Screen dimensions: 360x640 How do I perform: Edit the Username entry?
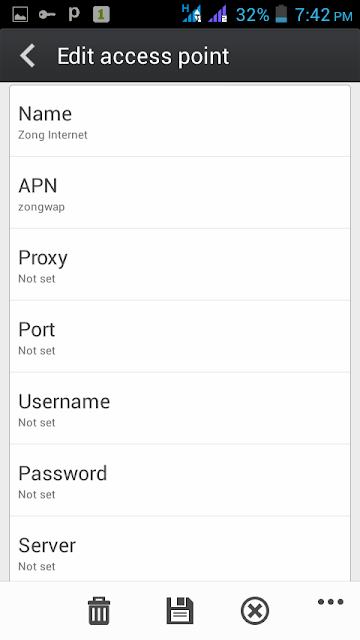[180, 408]
